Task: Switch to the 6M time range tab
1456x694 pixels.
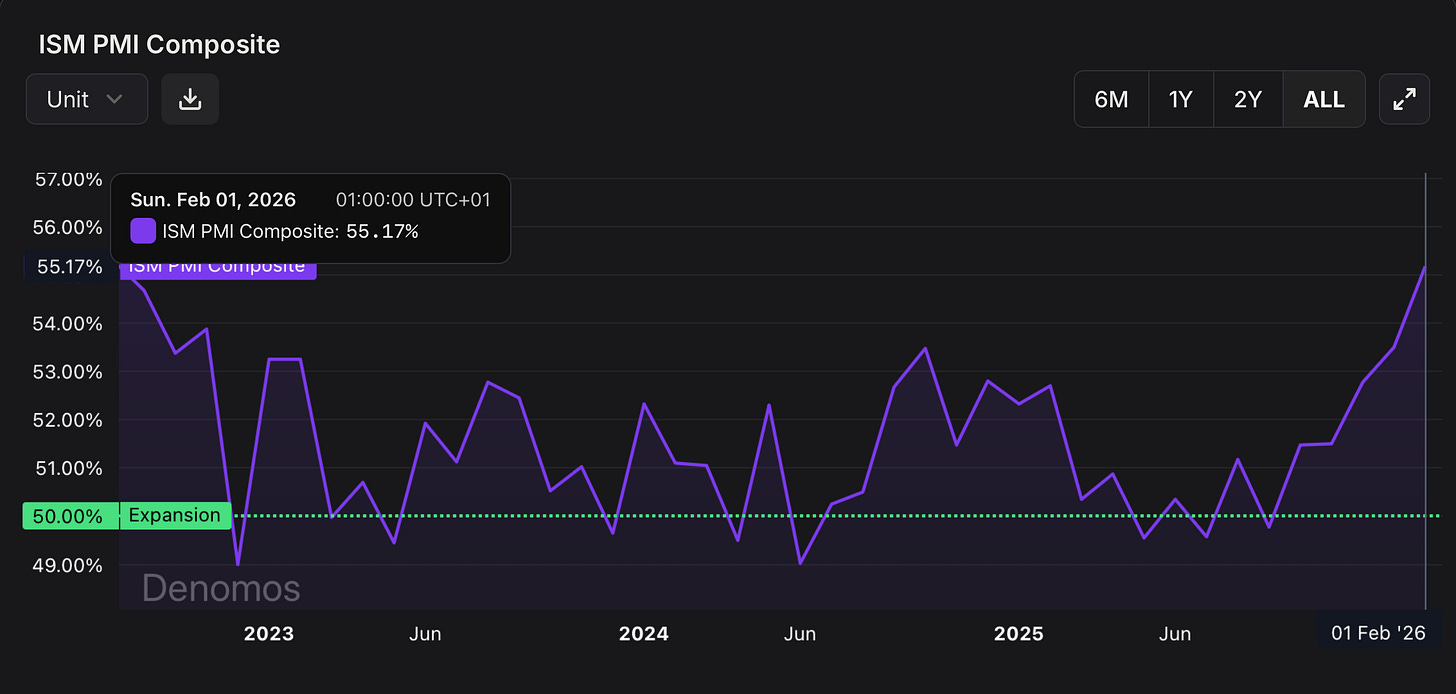Action: (1111, 99)
